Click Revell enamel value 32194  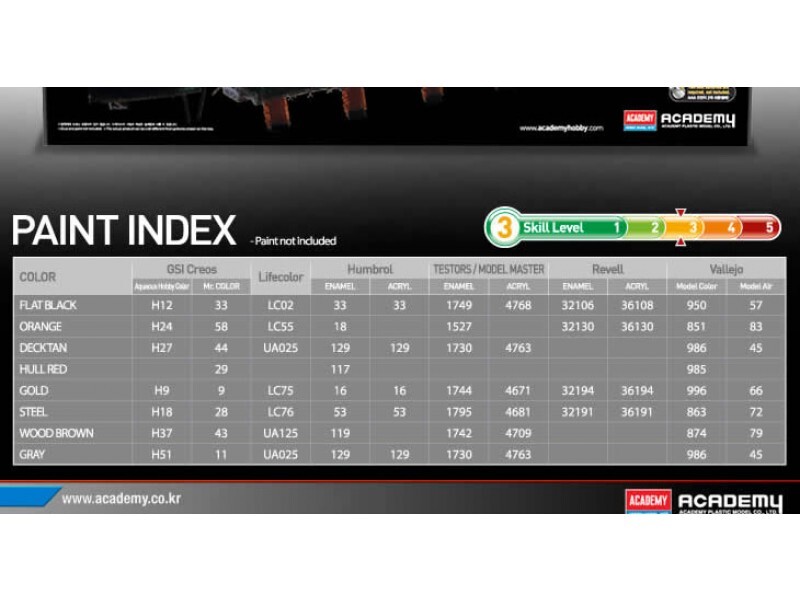pos(578,391)
